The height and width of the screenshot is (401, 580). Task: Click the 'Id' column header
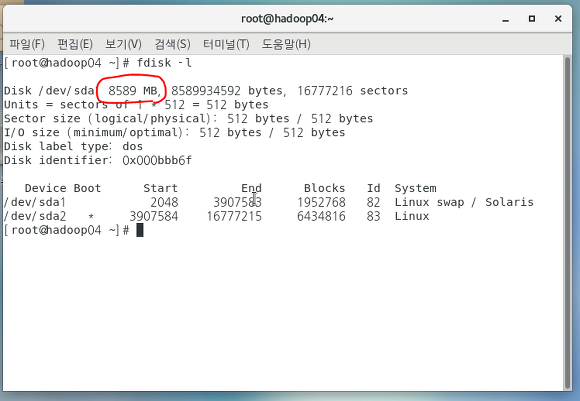(374, 188)
